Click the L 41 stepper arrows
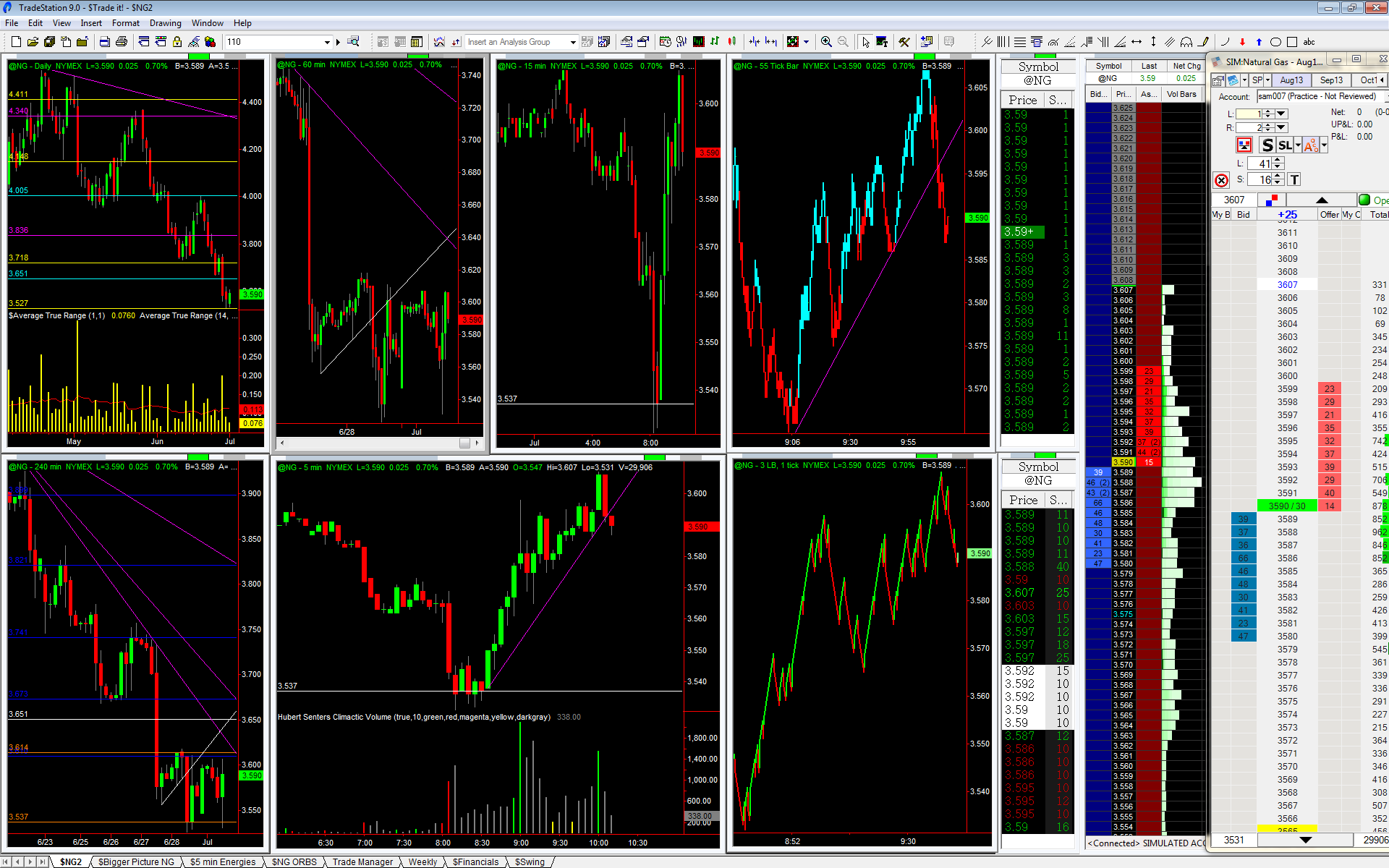The height and width of the screenshot is (868, 1389). 1278,163
